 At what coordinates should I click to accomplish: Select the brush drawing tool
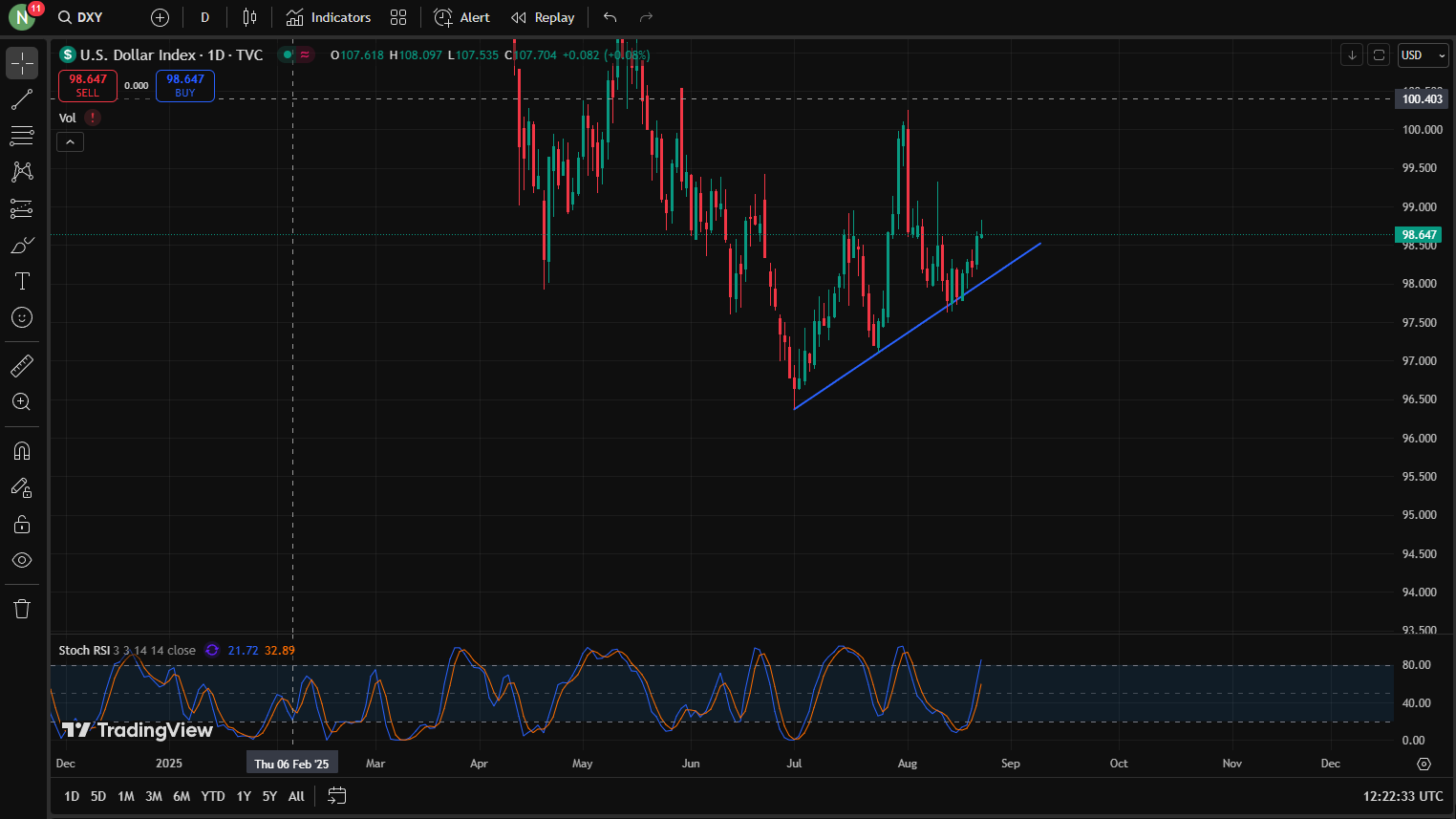(x=22, y=245)
